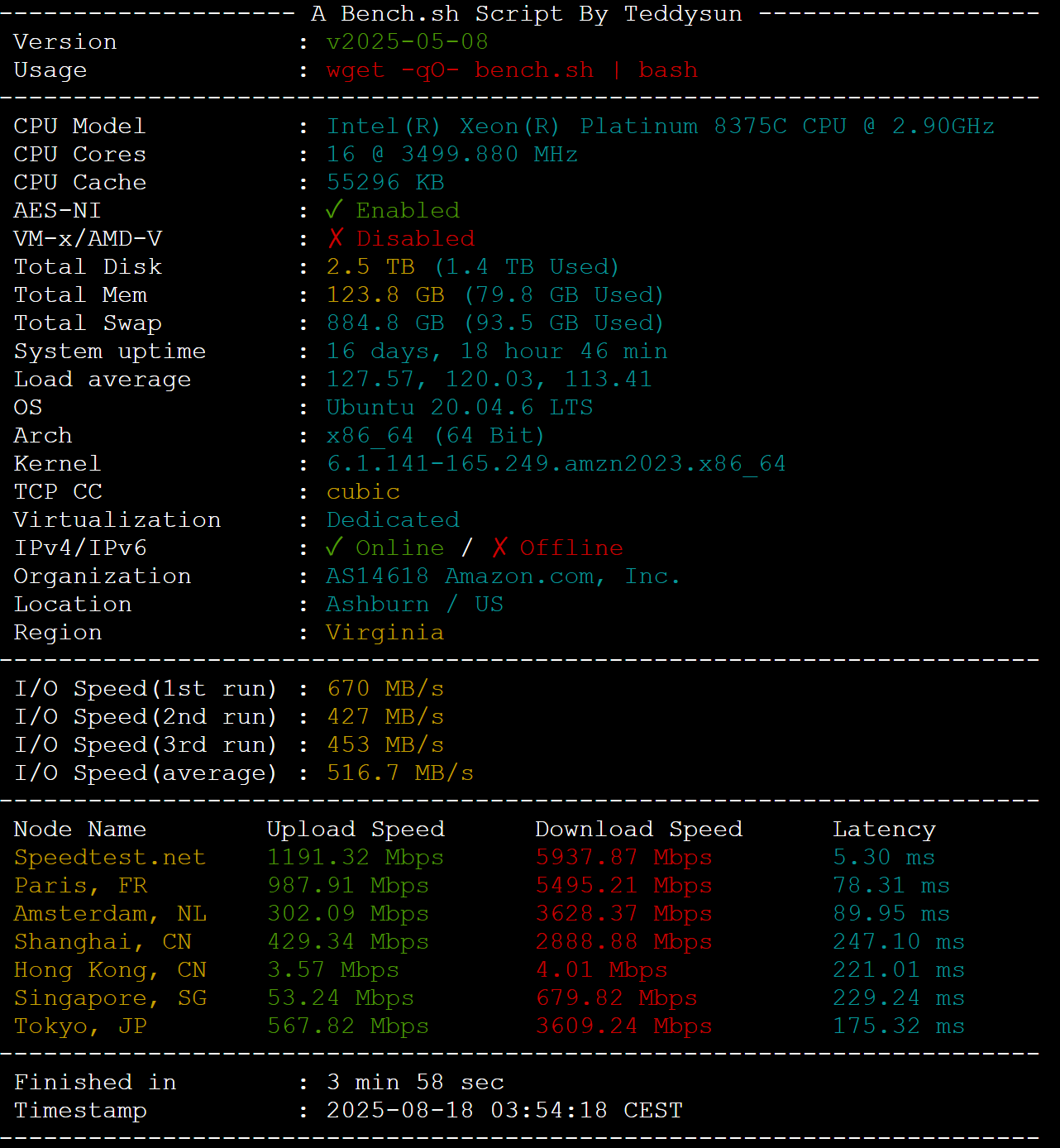Viewport: 1060px width, 1148px height.
Task: Click the AS14618 Amazon.com organization text
Action: (503, 576)
